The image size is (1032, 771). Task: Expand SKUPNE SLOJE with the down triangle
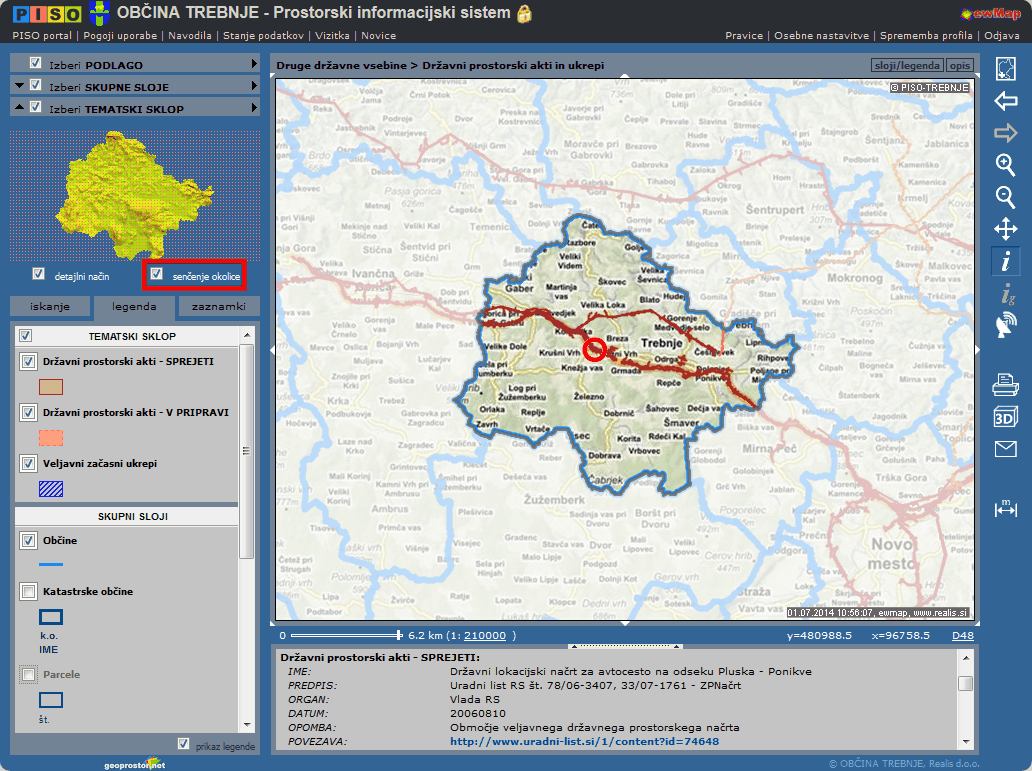click(20, 87)
